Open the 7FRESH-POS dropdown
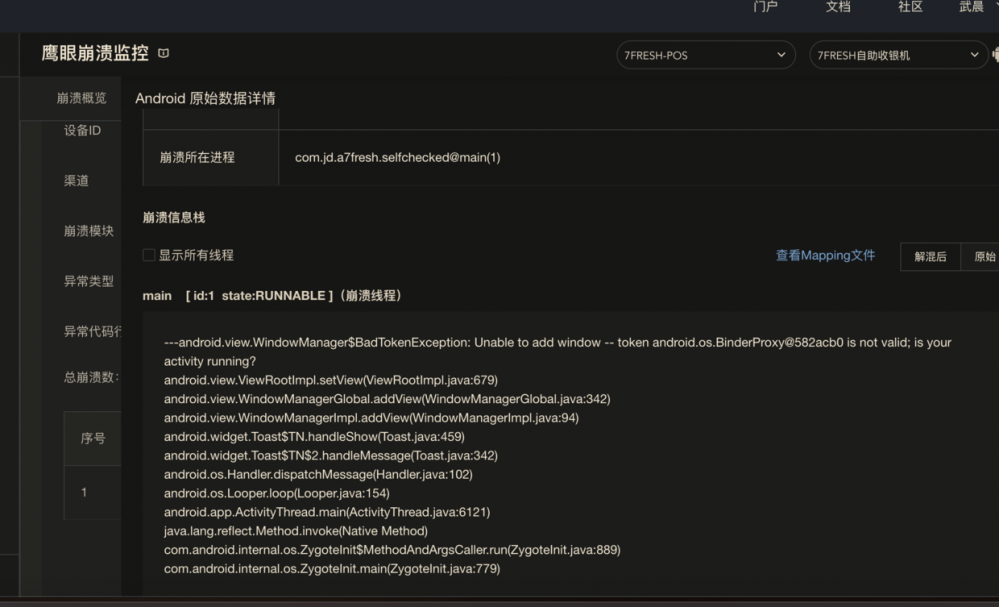Image resolution: width=999 pixels, height=607 pixels. click(705, 55)
